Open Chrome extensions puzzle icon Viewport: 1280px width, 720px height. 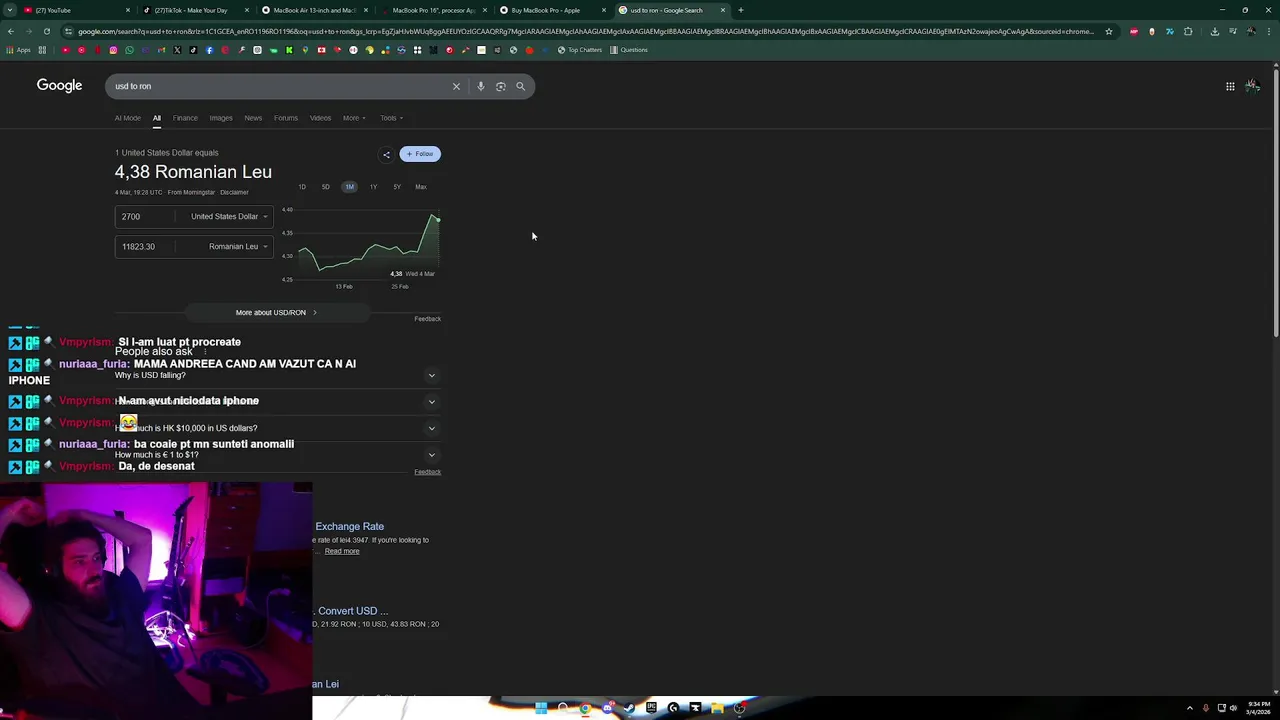[x=1188, y=31]
